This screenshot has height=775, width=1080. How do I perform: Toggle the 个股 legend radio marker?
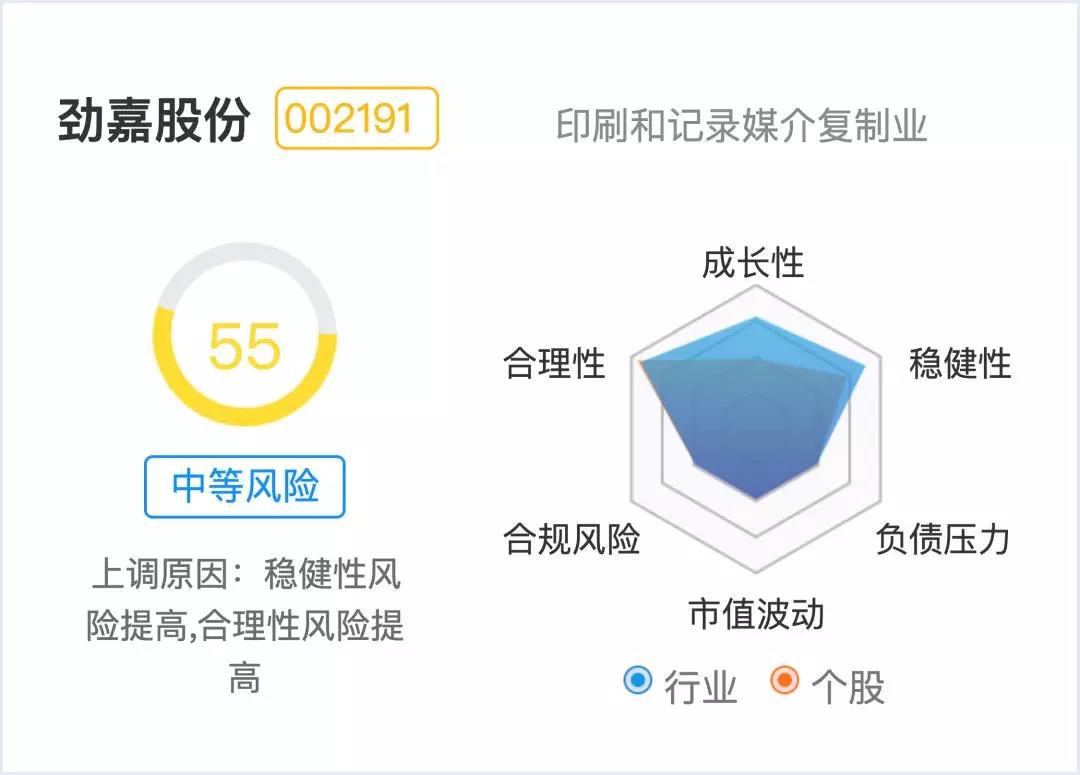click(785, 681)
